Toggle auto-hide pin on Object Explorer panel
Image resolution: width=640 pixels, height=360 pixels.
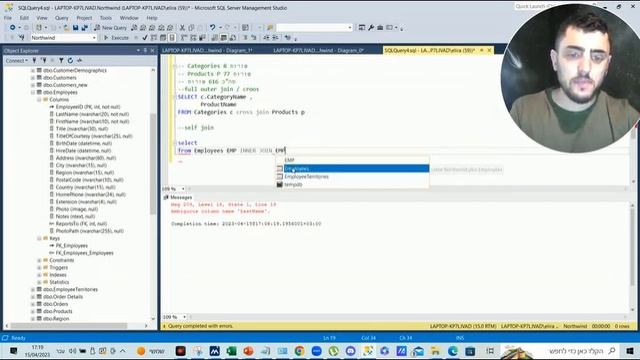145,51
